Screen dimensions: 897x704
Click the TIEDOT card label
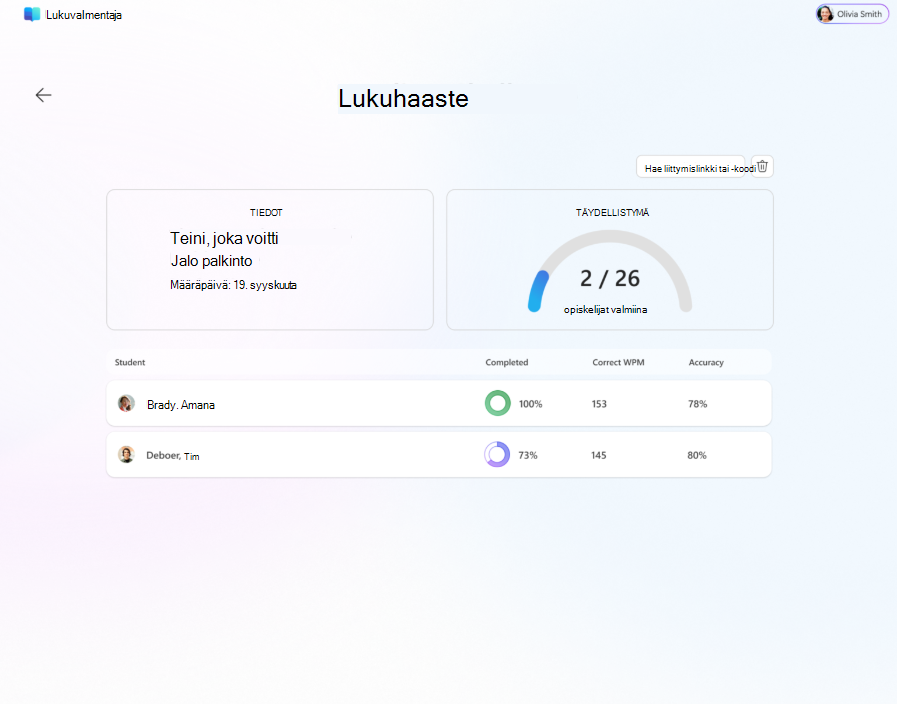click(266, 213)
